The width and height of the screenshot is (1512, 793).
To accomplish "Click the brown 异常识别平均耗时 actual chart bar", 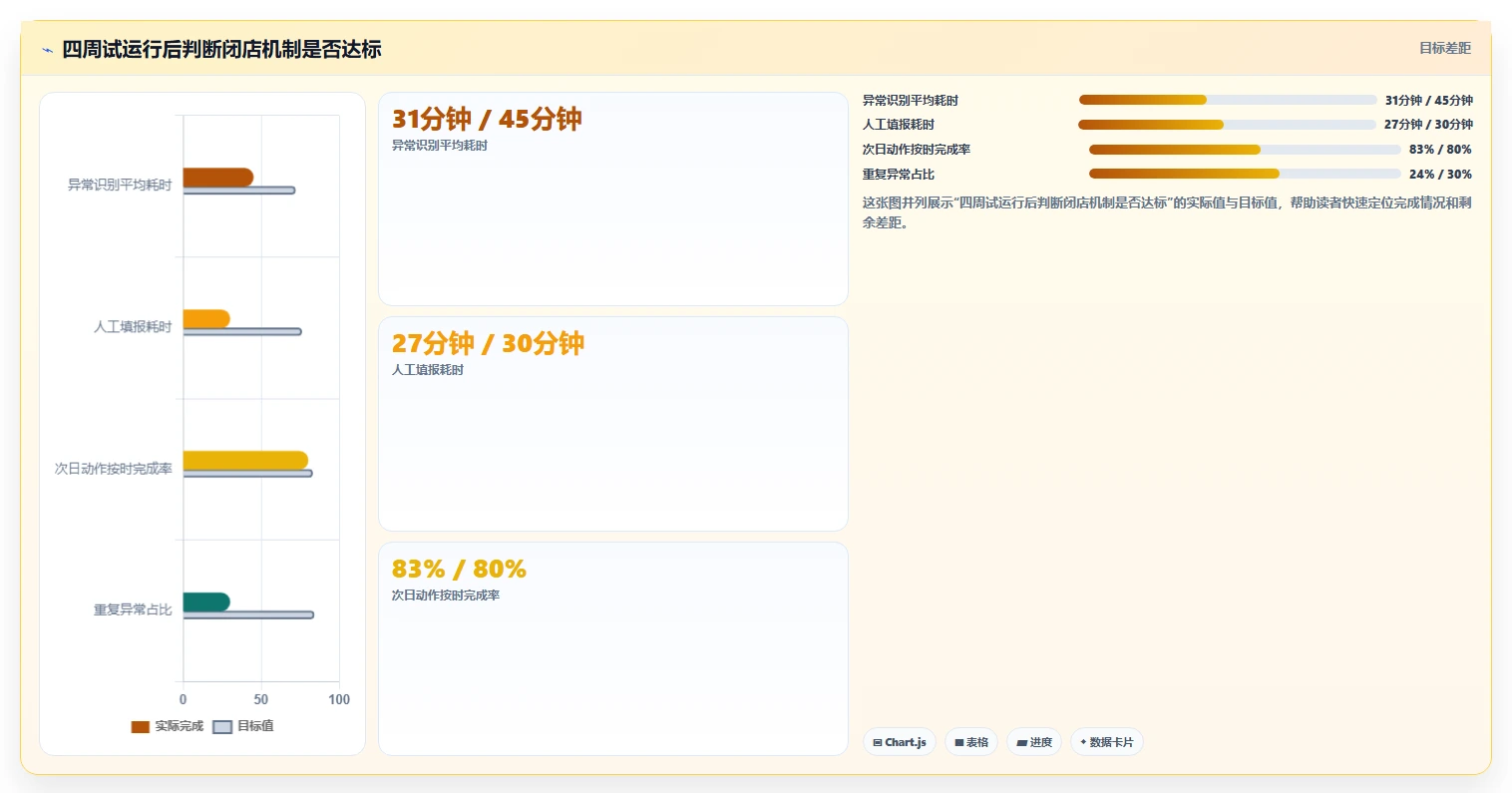I will click(217, 178).
